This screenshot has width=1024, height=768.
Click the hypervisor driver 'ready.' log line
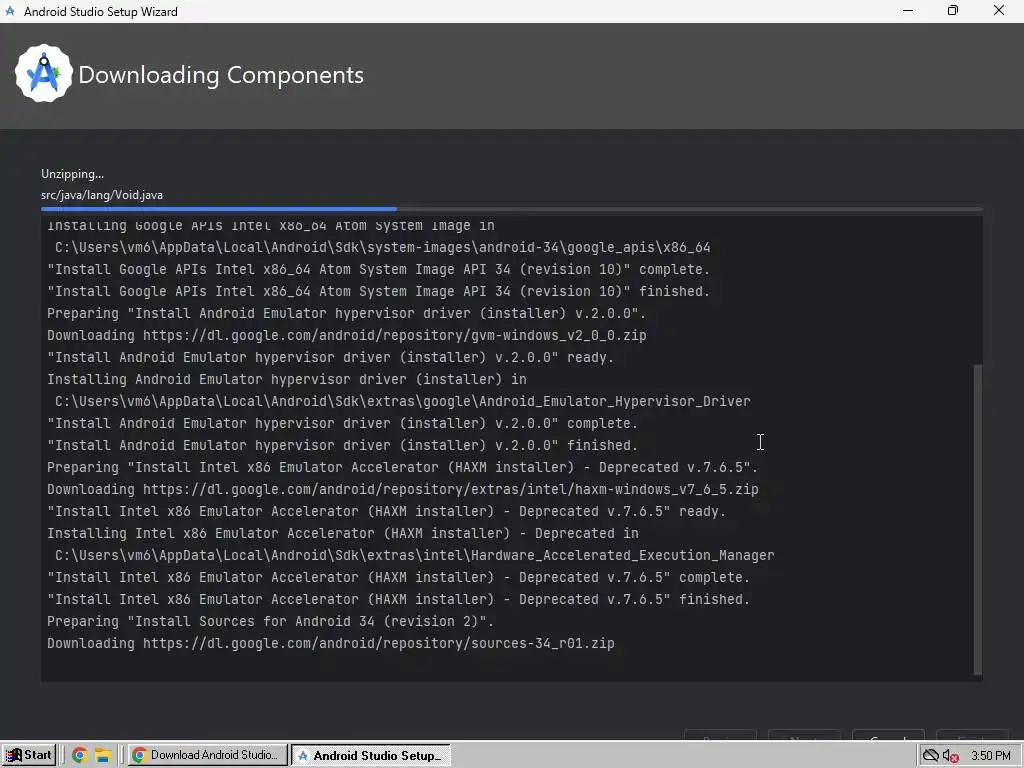point(330,358)
